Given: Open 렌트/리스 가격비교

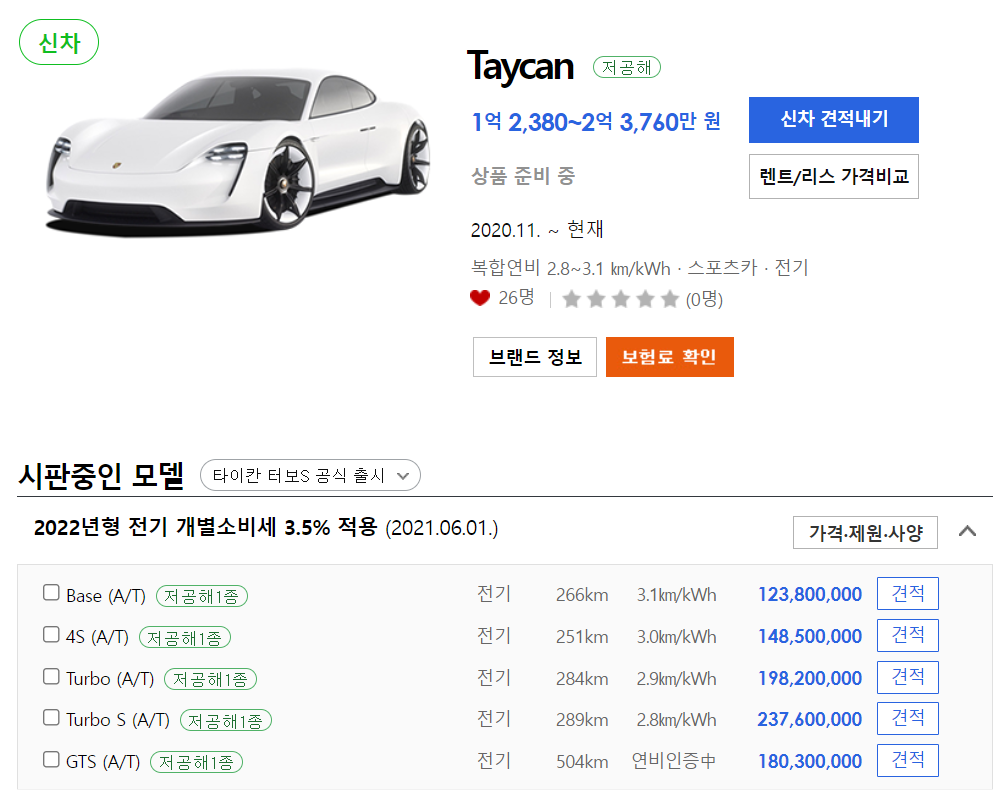Looking at the screenshot, I should (x=833, y=176).
